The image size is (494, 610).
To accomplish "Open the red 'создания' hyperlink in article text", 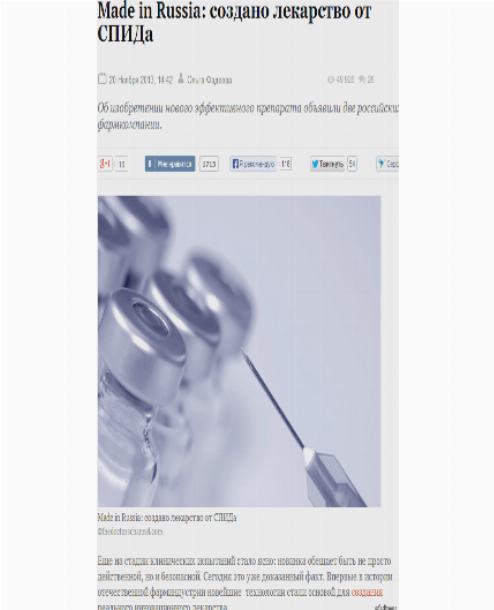I will click(367, 592).
